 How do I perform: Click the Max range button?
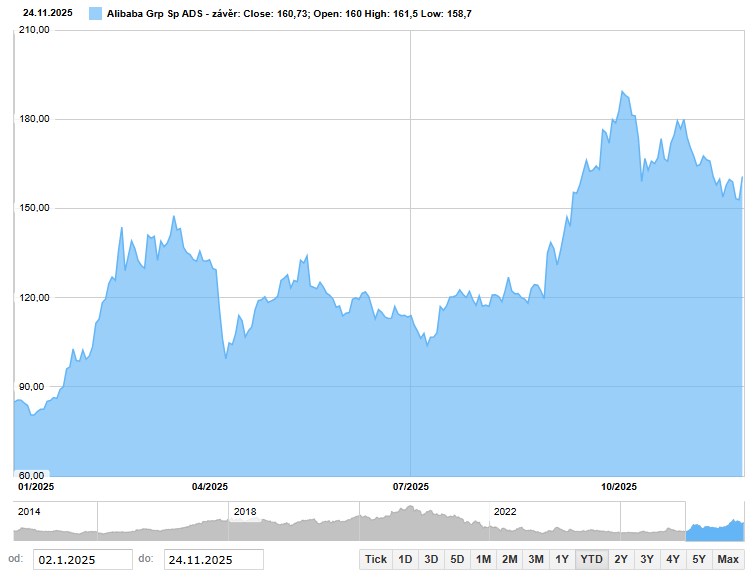(x=728, y=559)
